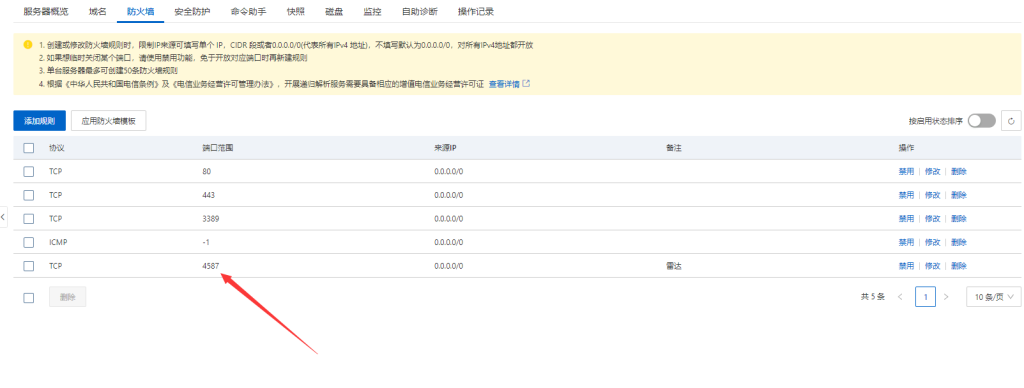Screen dimensions: 1024x388
Task: Open the 磁盘 tab
Action: point(334,12)
